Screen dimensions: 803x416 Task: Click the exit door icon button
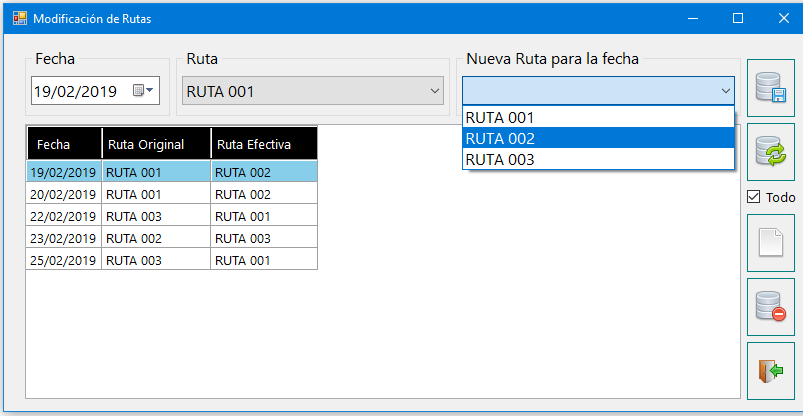click(x=771, y=371)
